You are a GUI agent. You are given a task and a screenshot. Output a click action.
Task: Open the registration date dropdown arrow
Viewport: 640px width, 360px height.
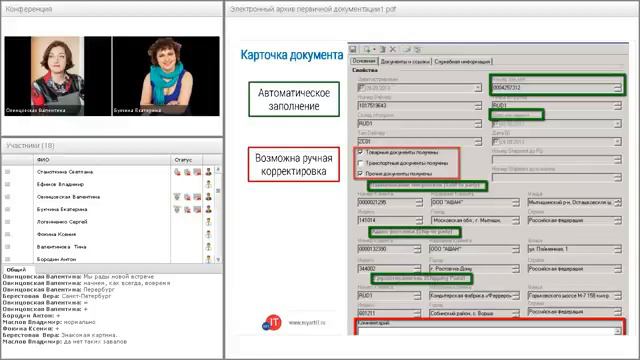coord(478,88)
